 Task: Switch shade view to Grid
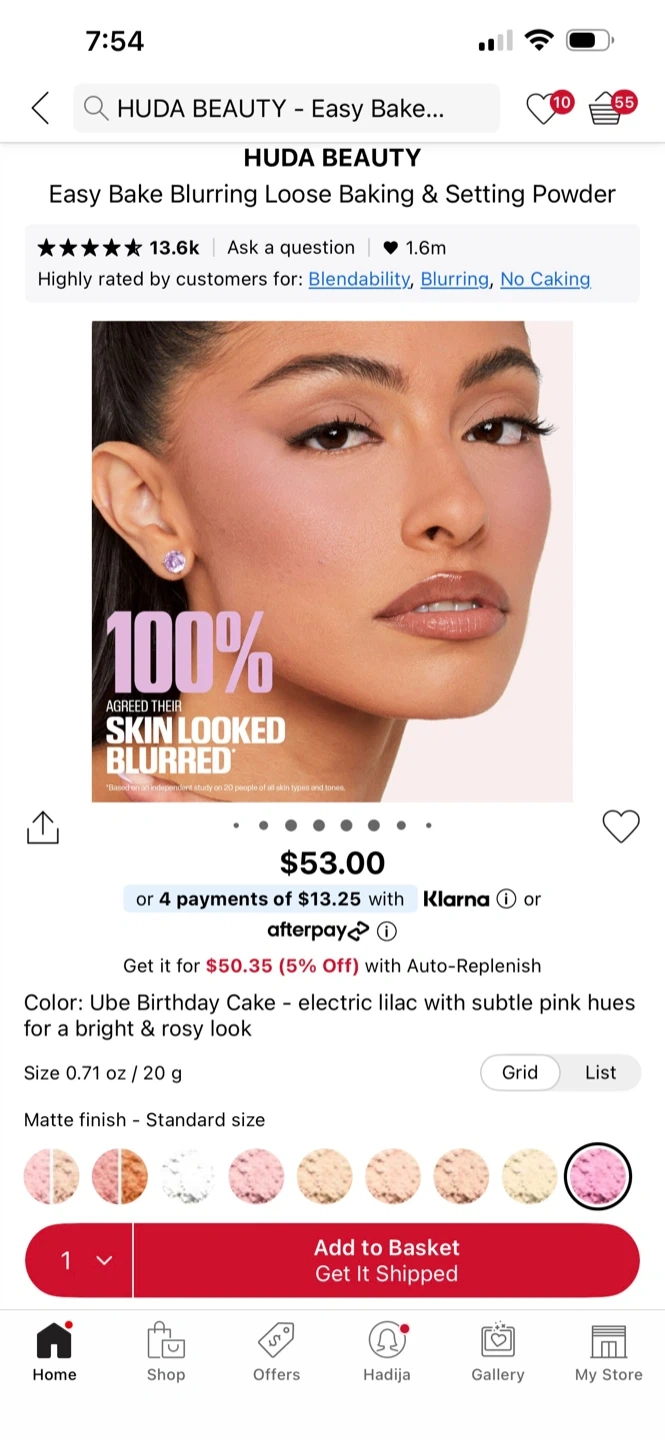pyautogui.click(x=520, y=1072)
